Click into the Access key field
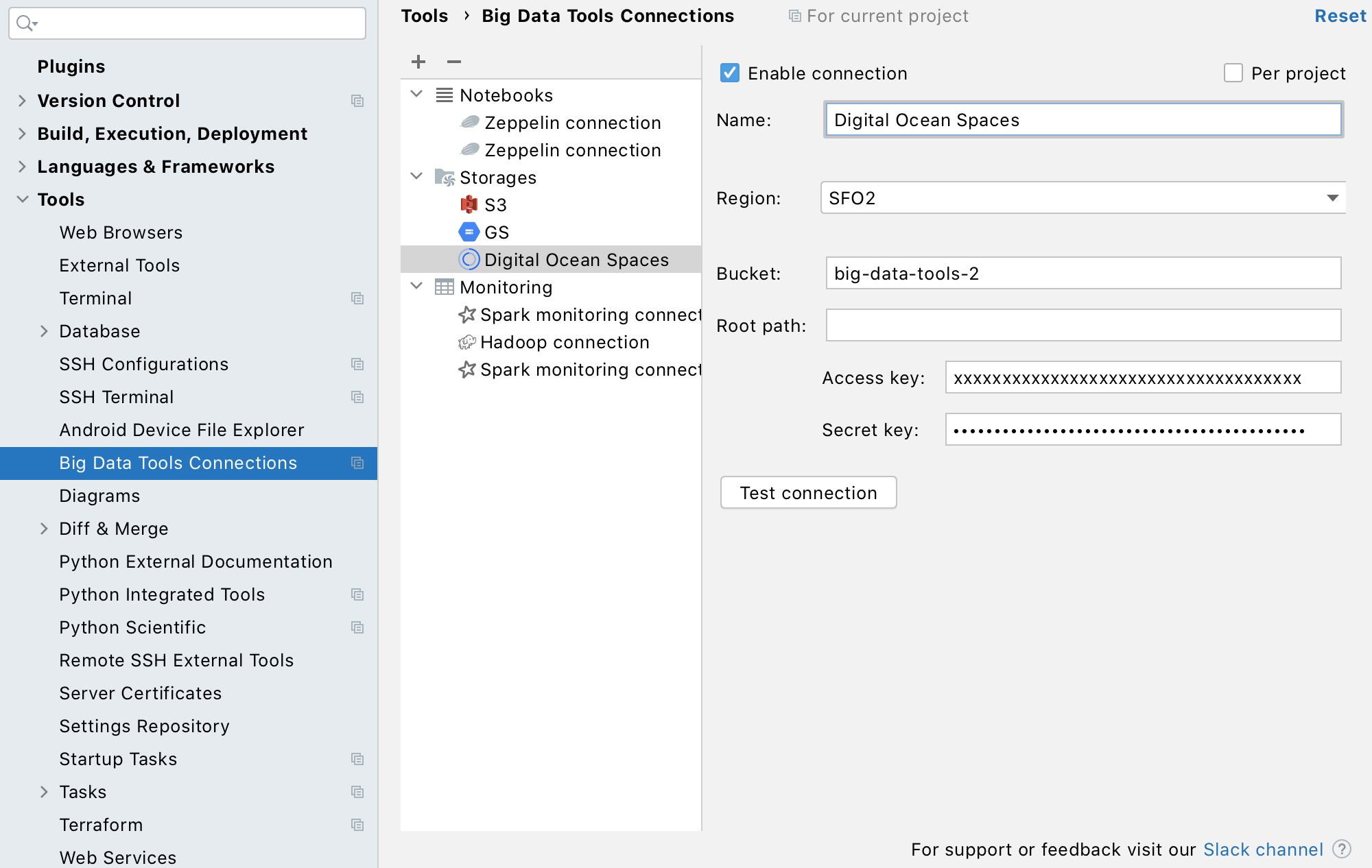Viewport: 1372px width, 868px height. pos(1143,377)
